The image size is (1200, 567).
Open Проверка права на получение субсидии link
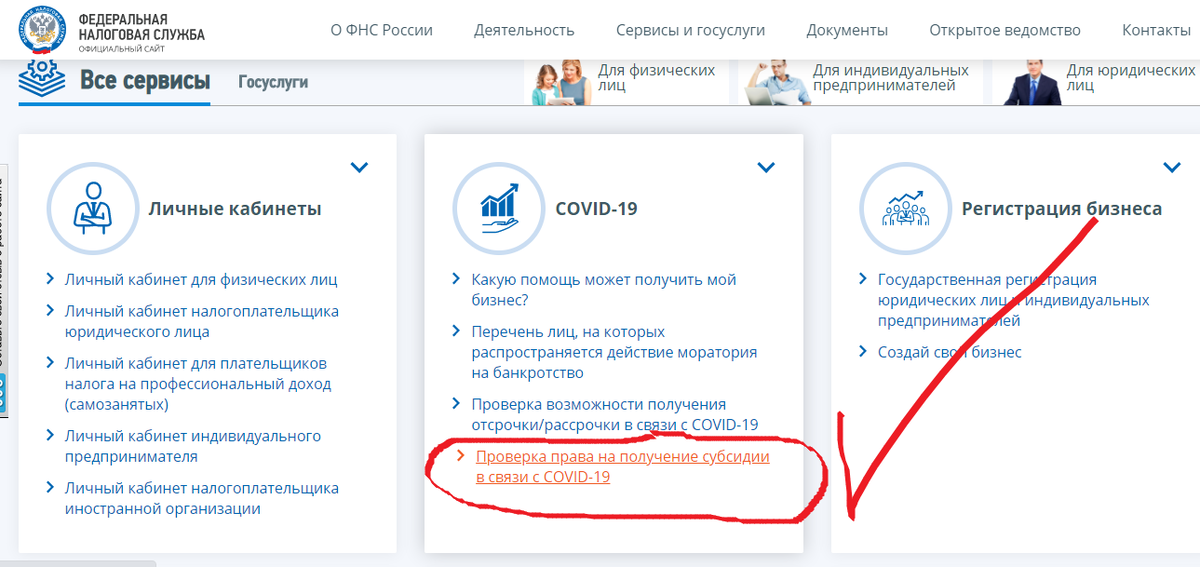point(623,466)
